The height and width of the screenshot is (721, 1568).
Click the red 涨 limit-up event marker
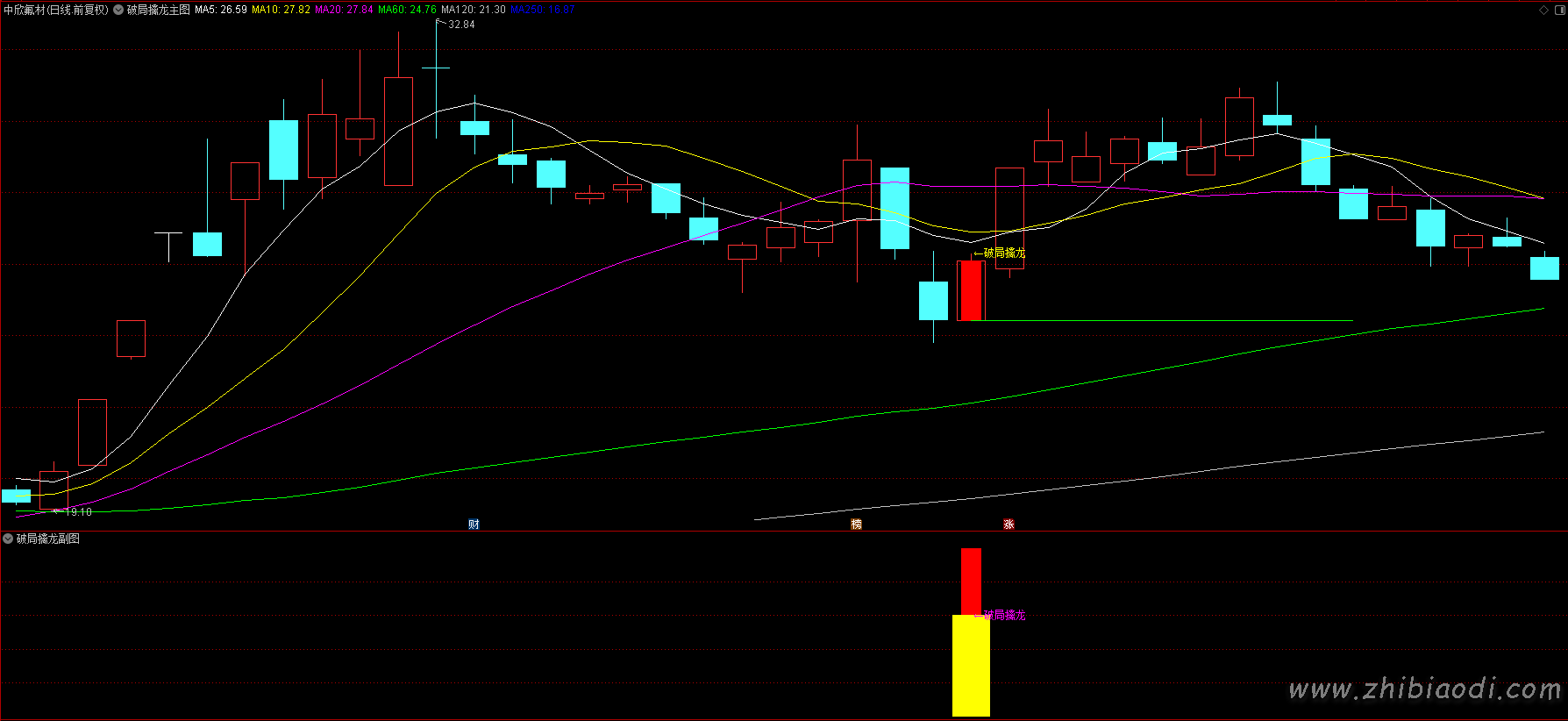pos(1009,525)
